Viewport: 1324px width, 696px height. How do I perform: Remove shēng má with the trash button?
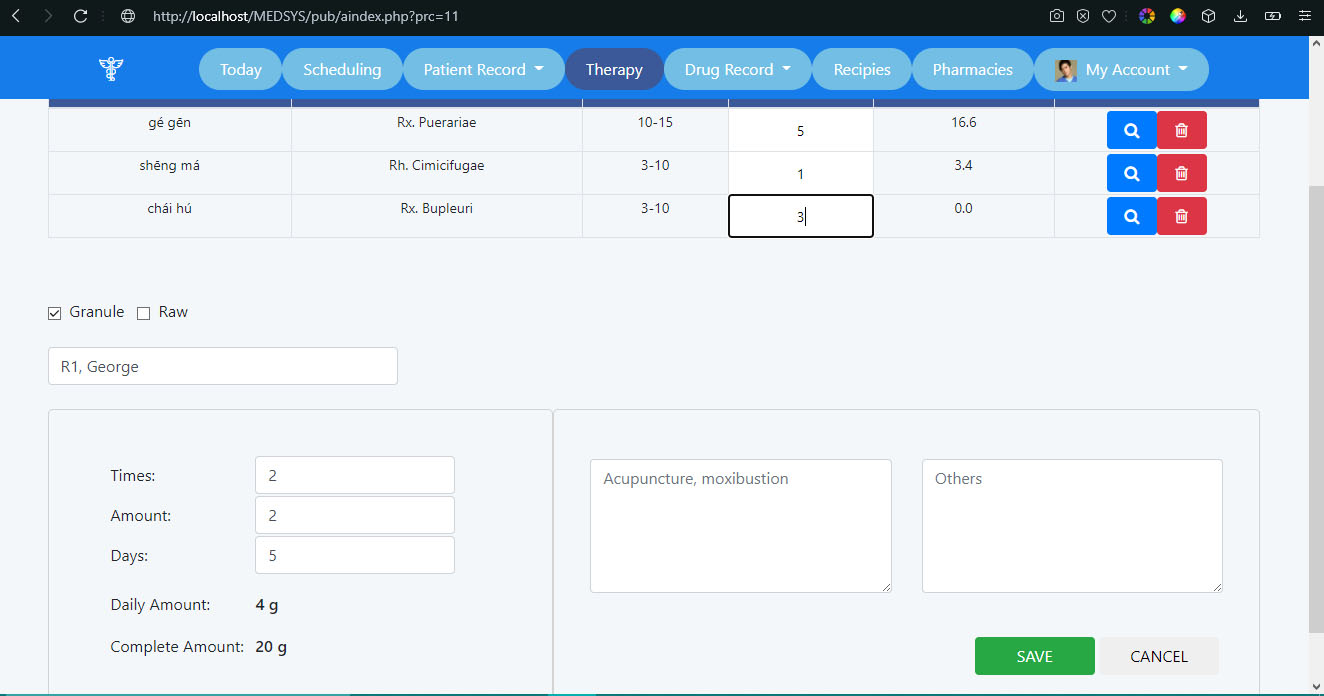coord(1181,173)
